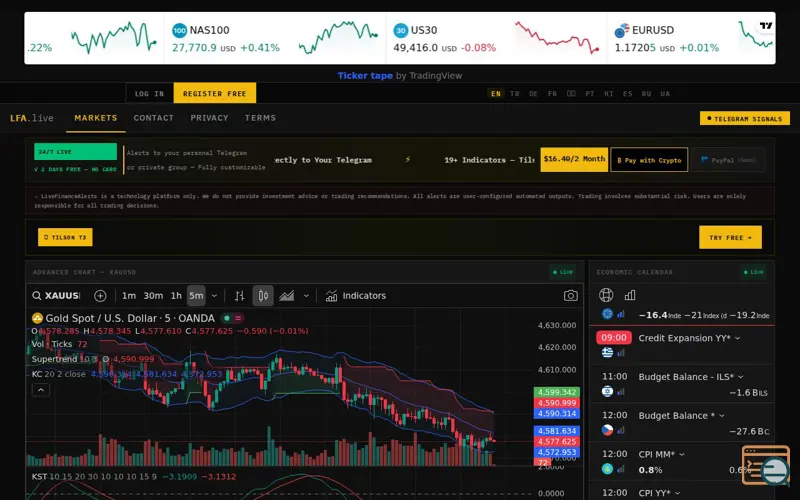Expand the CPI MM event
800x500 pixels.
coord(661,454)
